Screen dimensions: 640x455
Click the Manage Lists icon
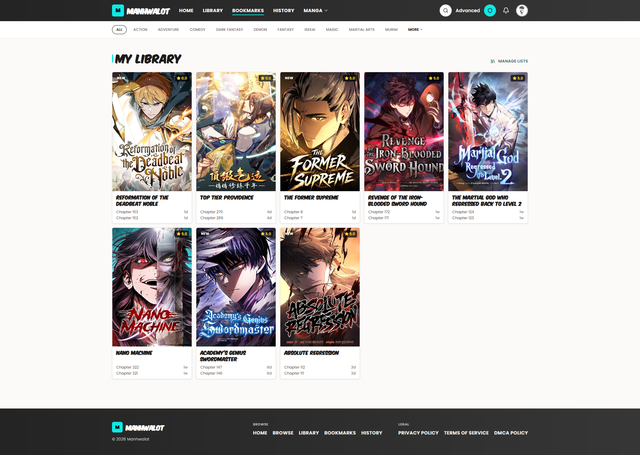(x=493, y=61)
